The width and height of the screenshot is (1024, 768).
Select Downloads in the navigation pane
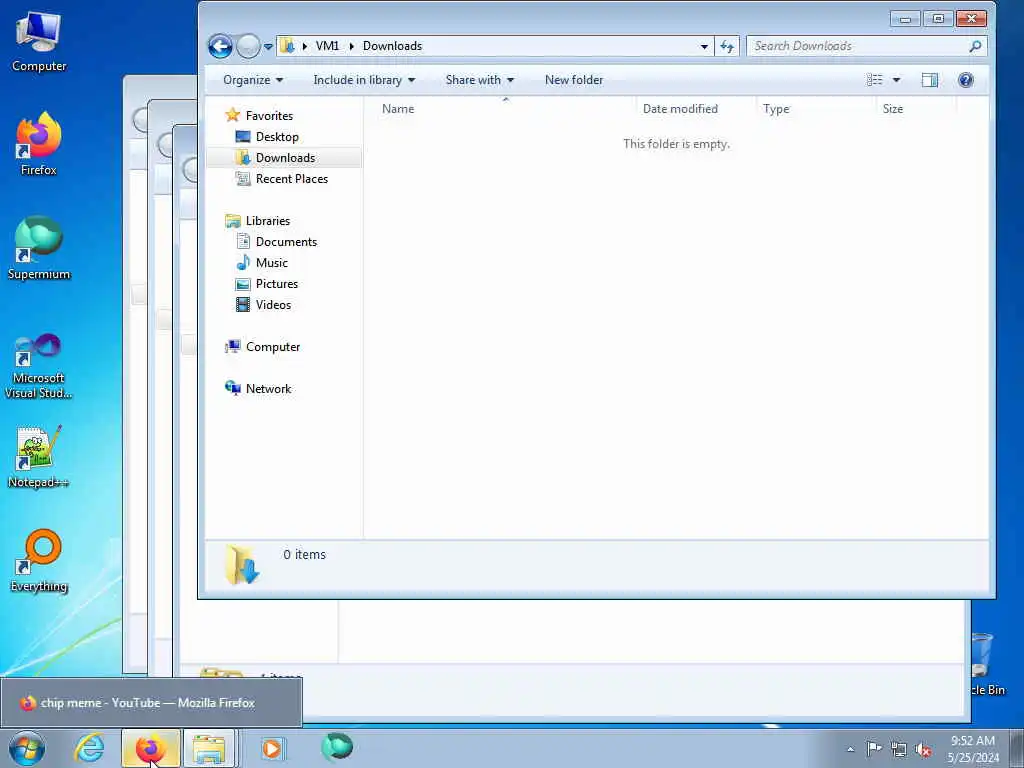tap(285, 158)
